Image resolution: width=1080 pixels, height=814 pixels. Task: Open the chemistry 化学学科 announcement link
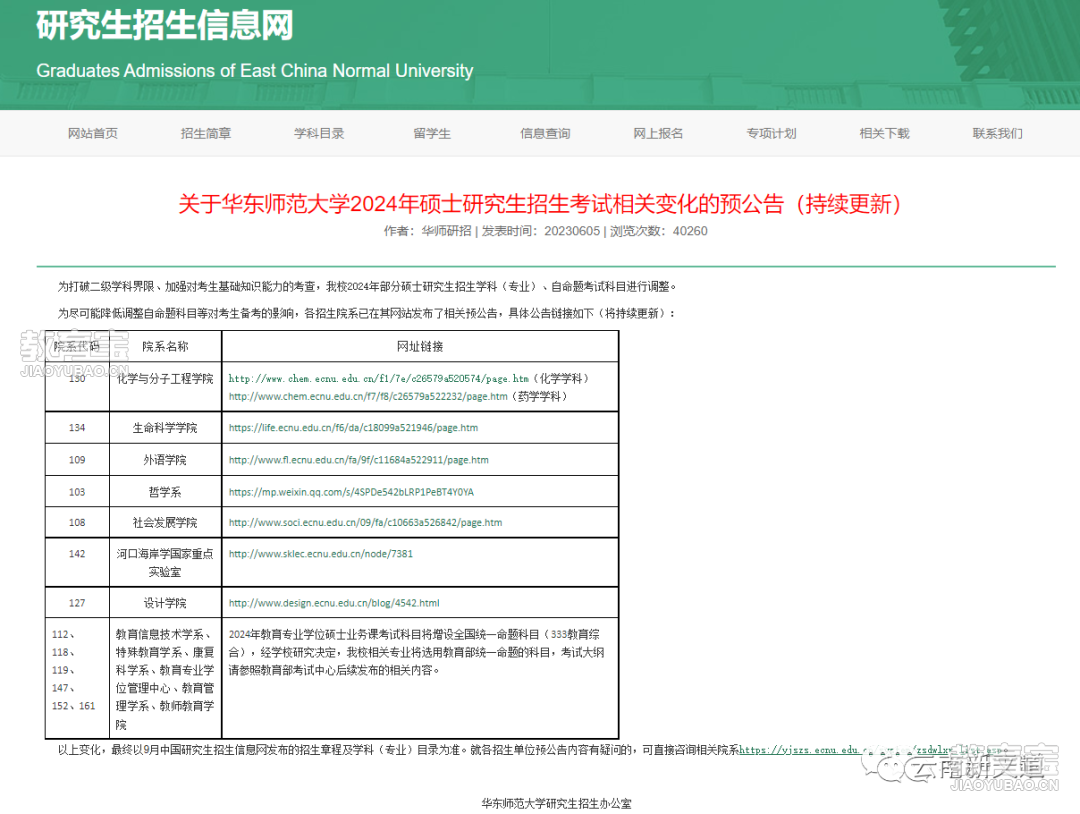coord(378,379)
